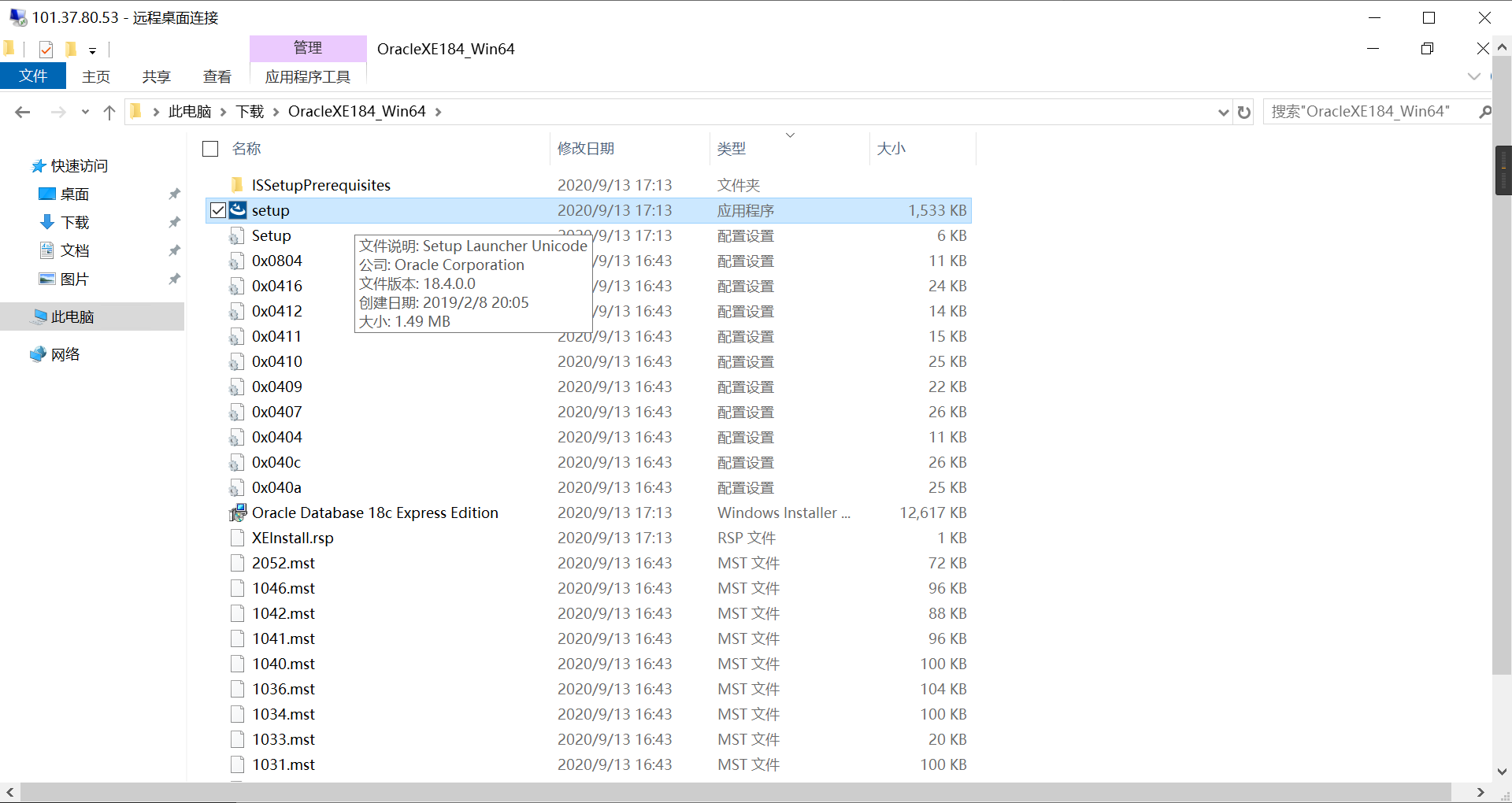
Task: Go up one folder level
Action: coord(109,112)
